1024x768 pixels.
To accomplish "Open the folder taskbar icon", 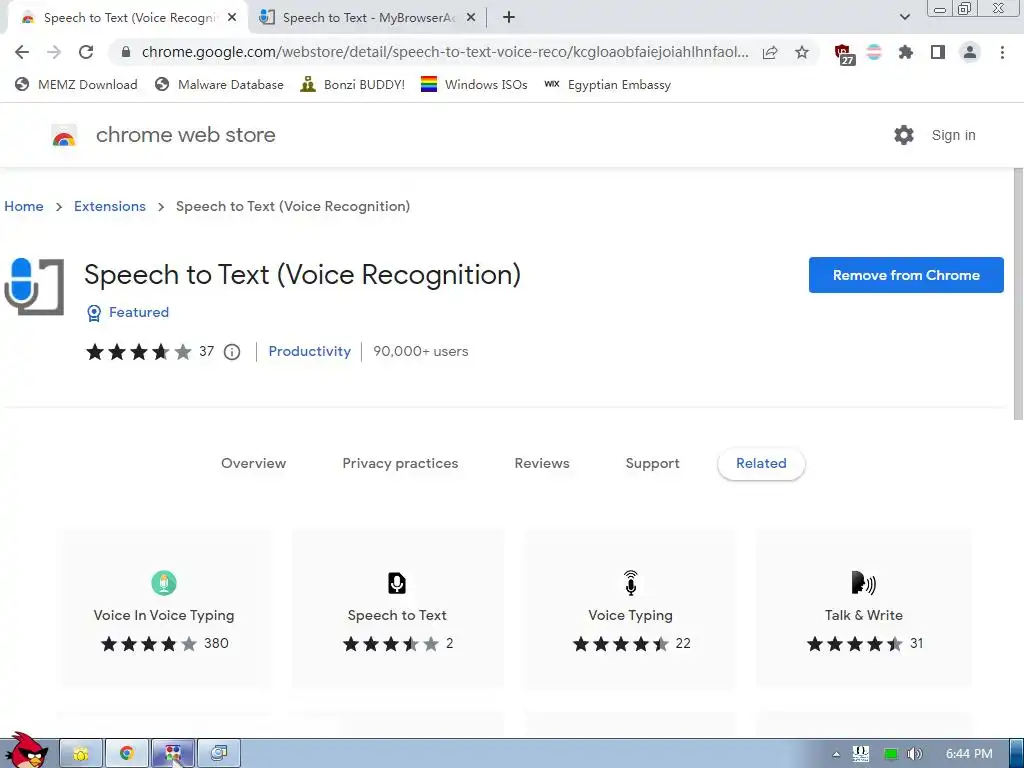I will coord(81,754).
